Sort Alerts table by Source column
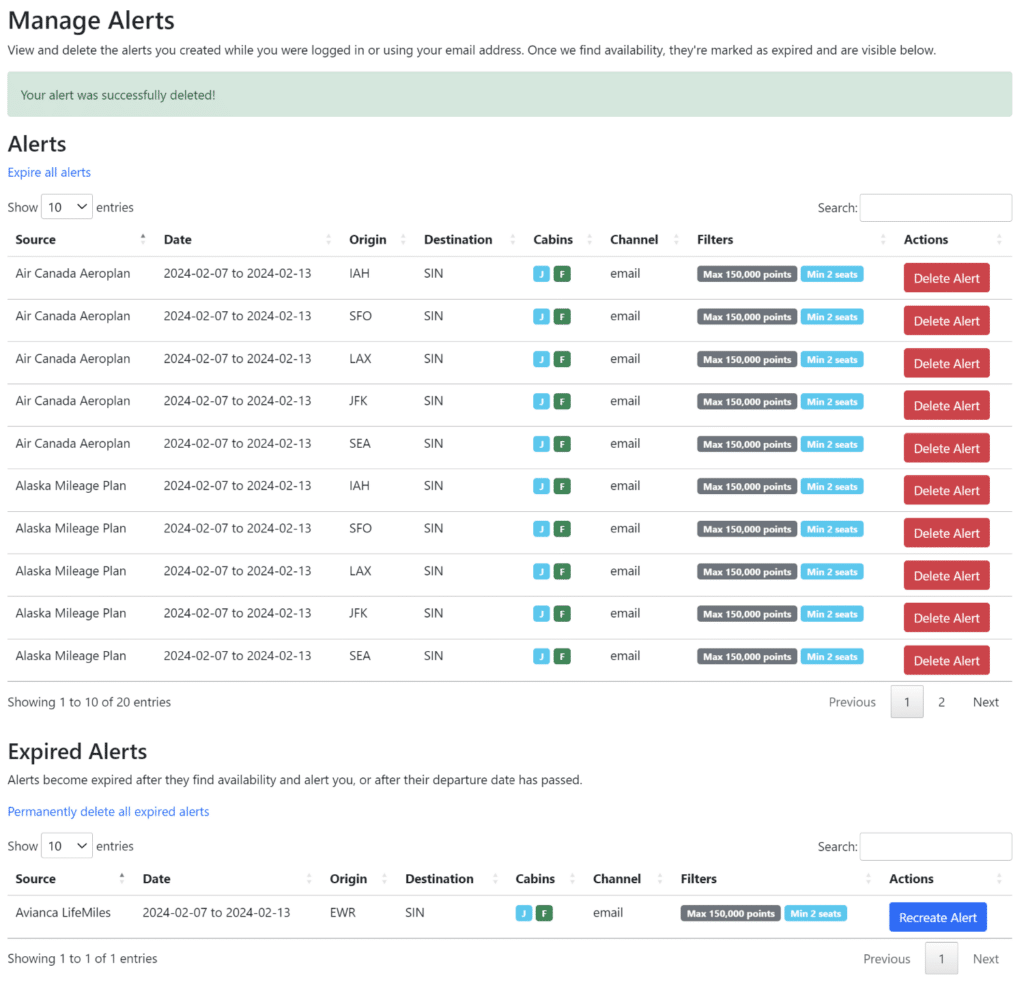Viewport: 1024px width, 989px height. (x=36, y=240)
